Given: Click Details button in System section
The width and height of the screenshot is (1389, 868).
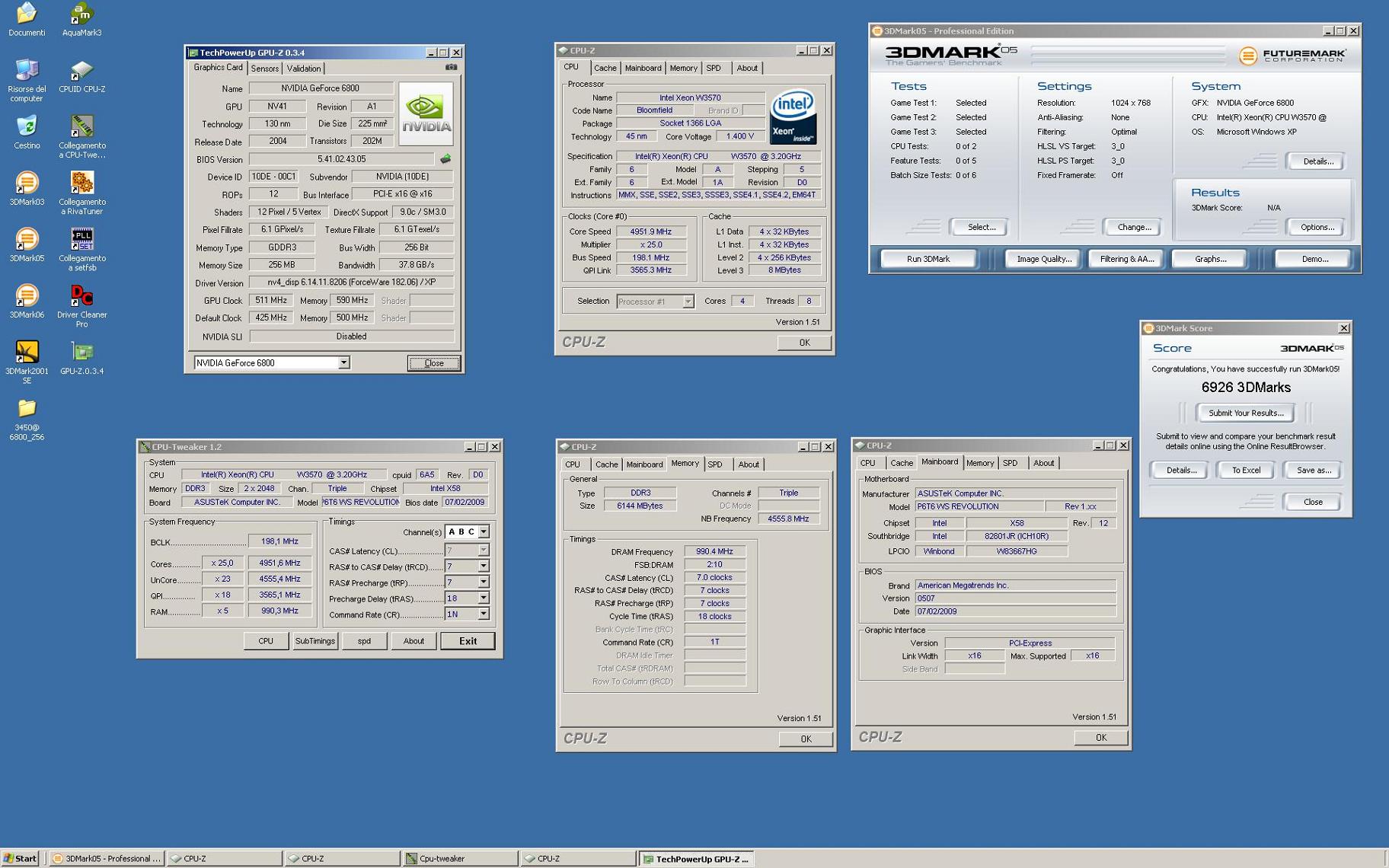Looking at the screenshot, I should coord(1317,161).
